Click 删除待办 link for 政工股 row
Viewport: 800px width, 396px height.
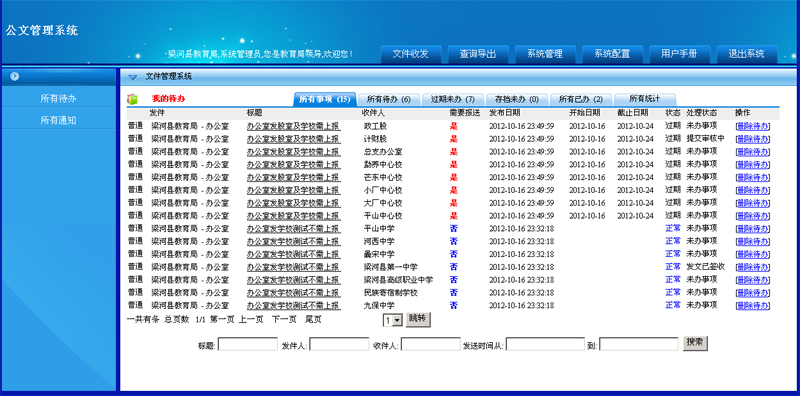pyautogui.click(x=753, y=126)
